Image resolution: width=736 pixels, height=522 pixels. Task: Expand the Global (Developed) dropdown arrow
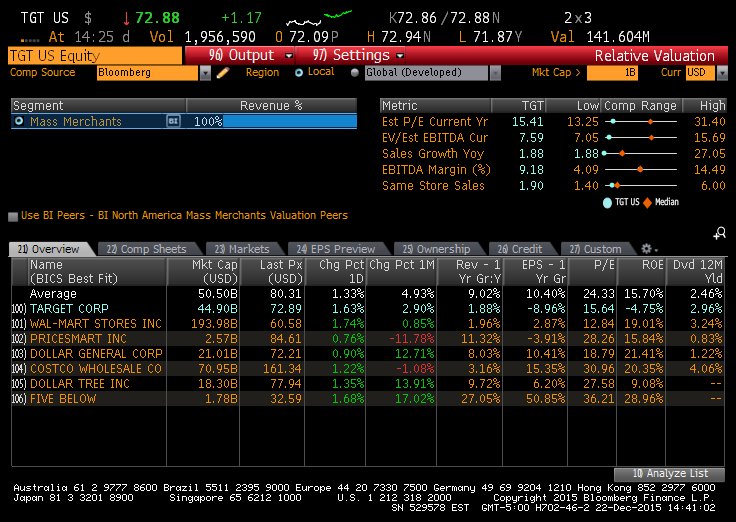pos(495,73)
